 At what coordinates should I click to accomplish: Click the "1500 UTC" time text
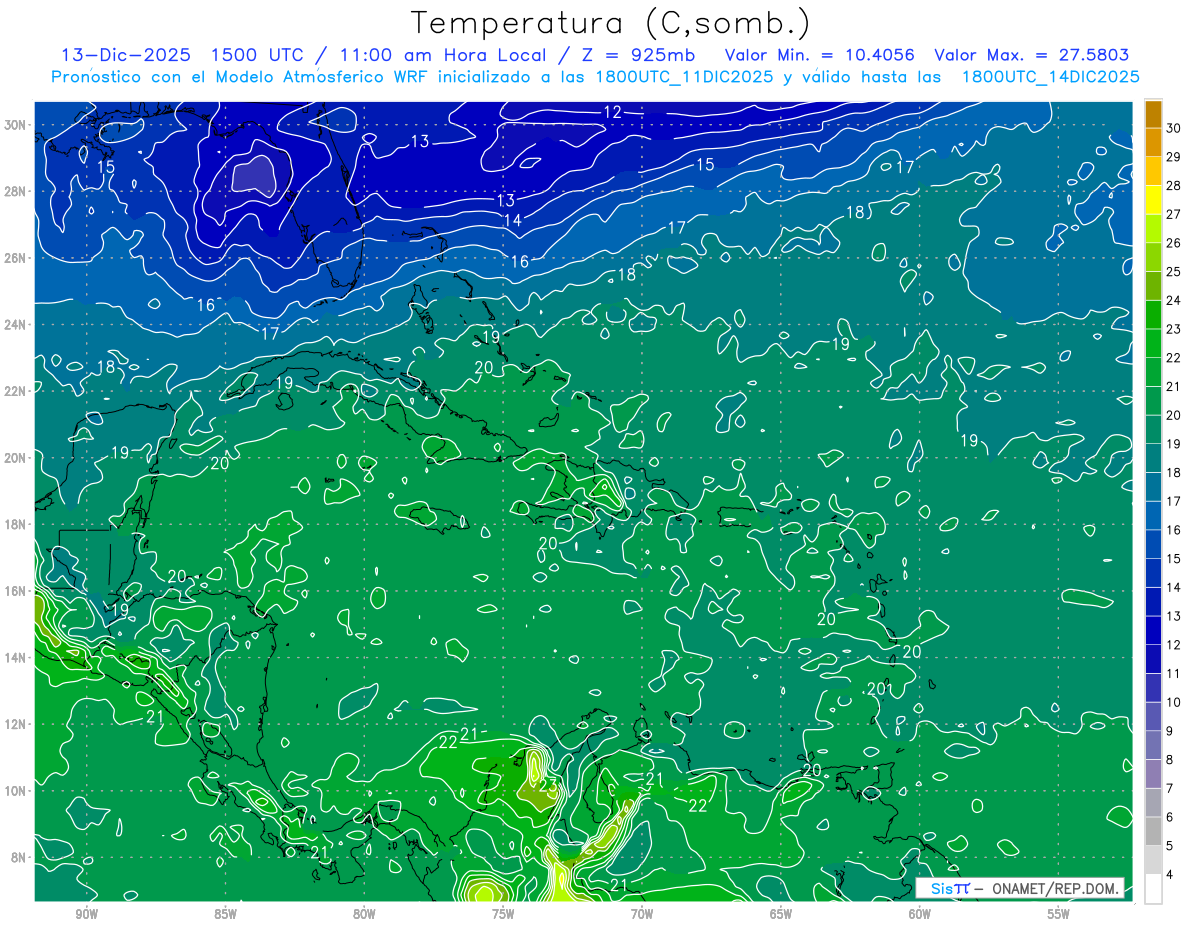pyautogui.click(x=255, y=55)
